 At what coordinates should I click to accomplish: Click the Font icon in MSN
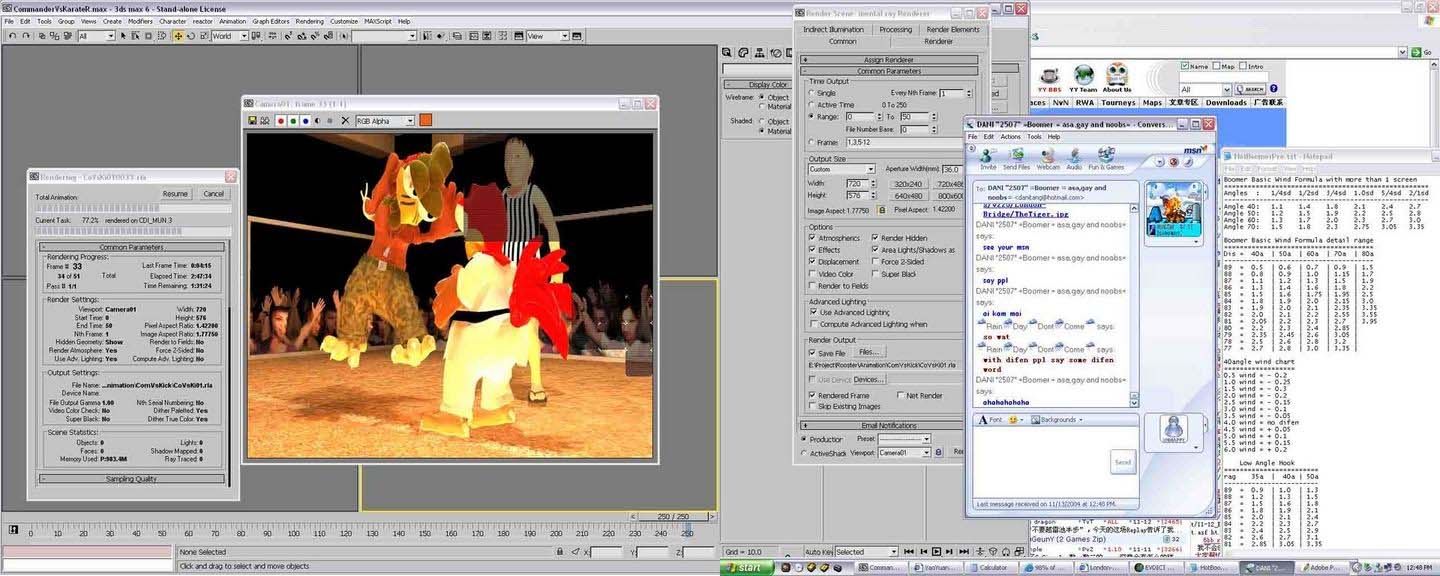[x=988, y=419]
